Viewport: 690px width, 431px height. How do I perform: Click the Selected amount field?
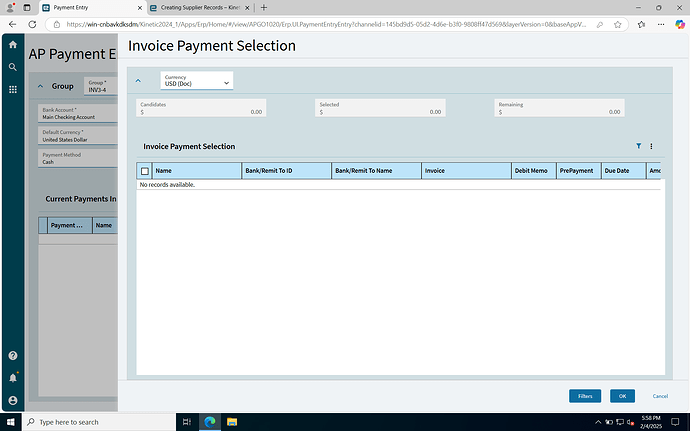(x=380, y=108)
